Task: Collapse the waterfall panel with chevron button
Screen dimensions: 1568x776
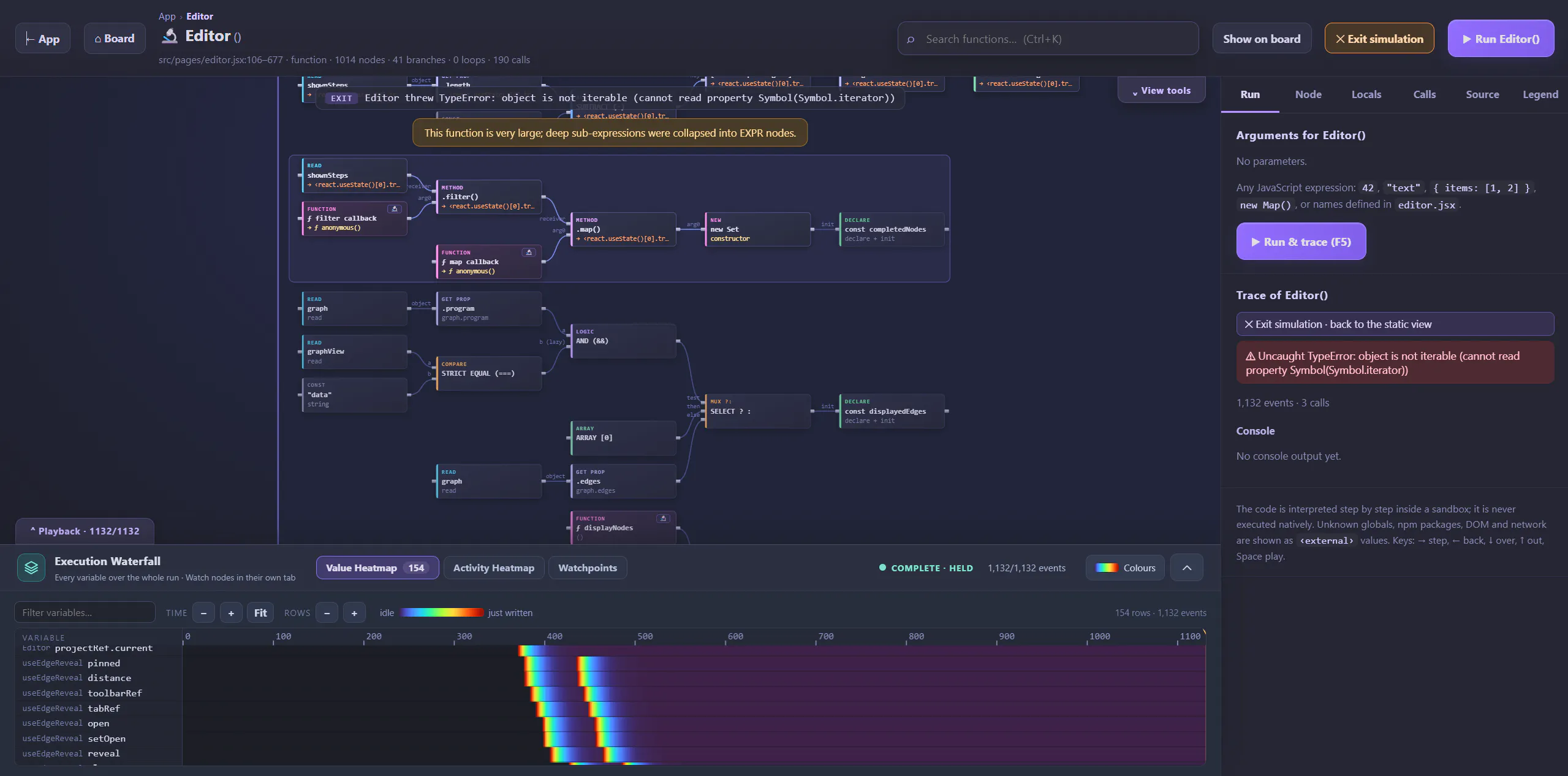Action: click(1187, 568)
